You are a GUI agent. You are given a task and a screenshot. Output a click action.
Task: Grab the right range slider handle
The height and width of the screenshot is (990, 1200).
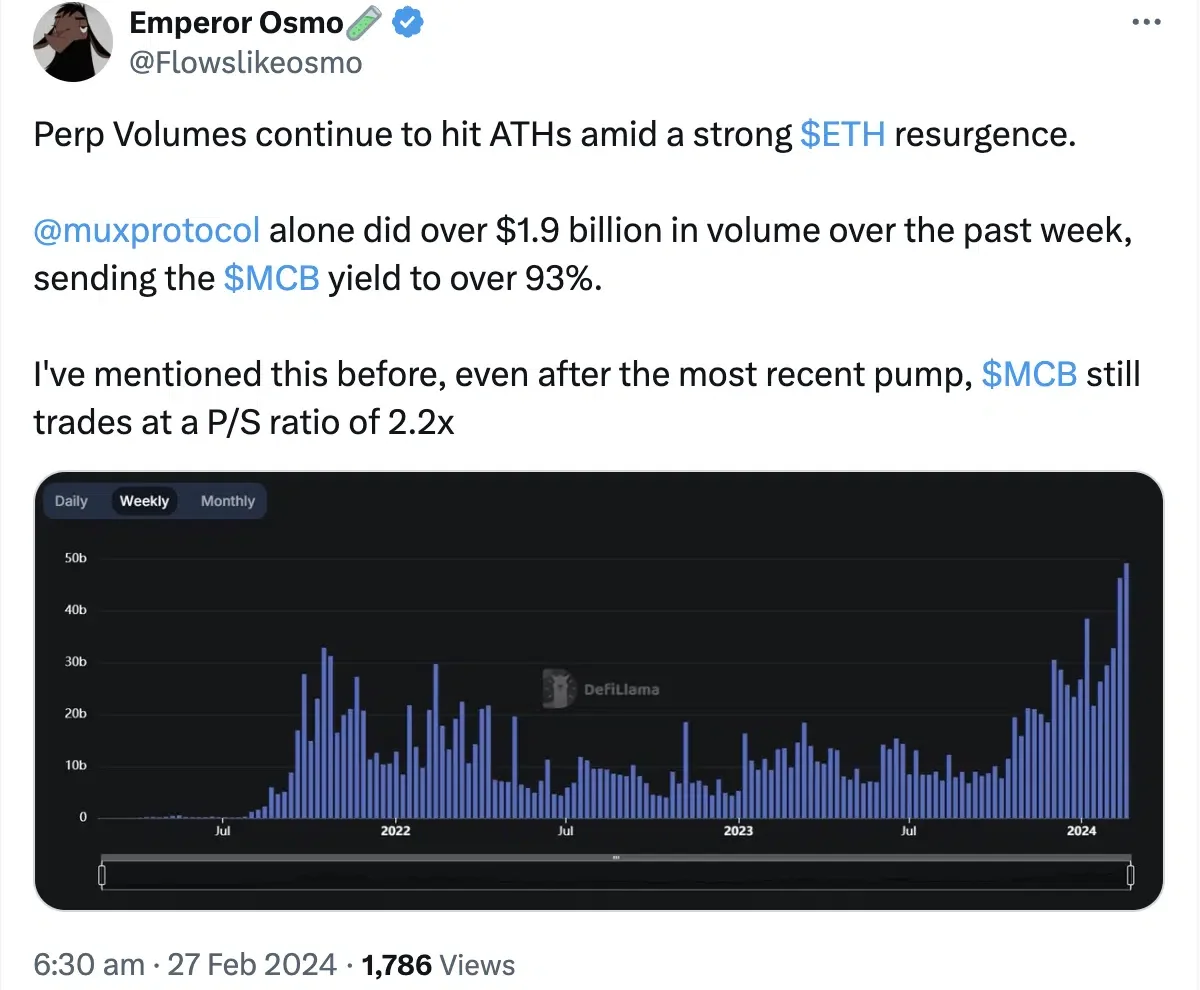1131,876
